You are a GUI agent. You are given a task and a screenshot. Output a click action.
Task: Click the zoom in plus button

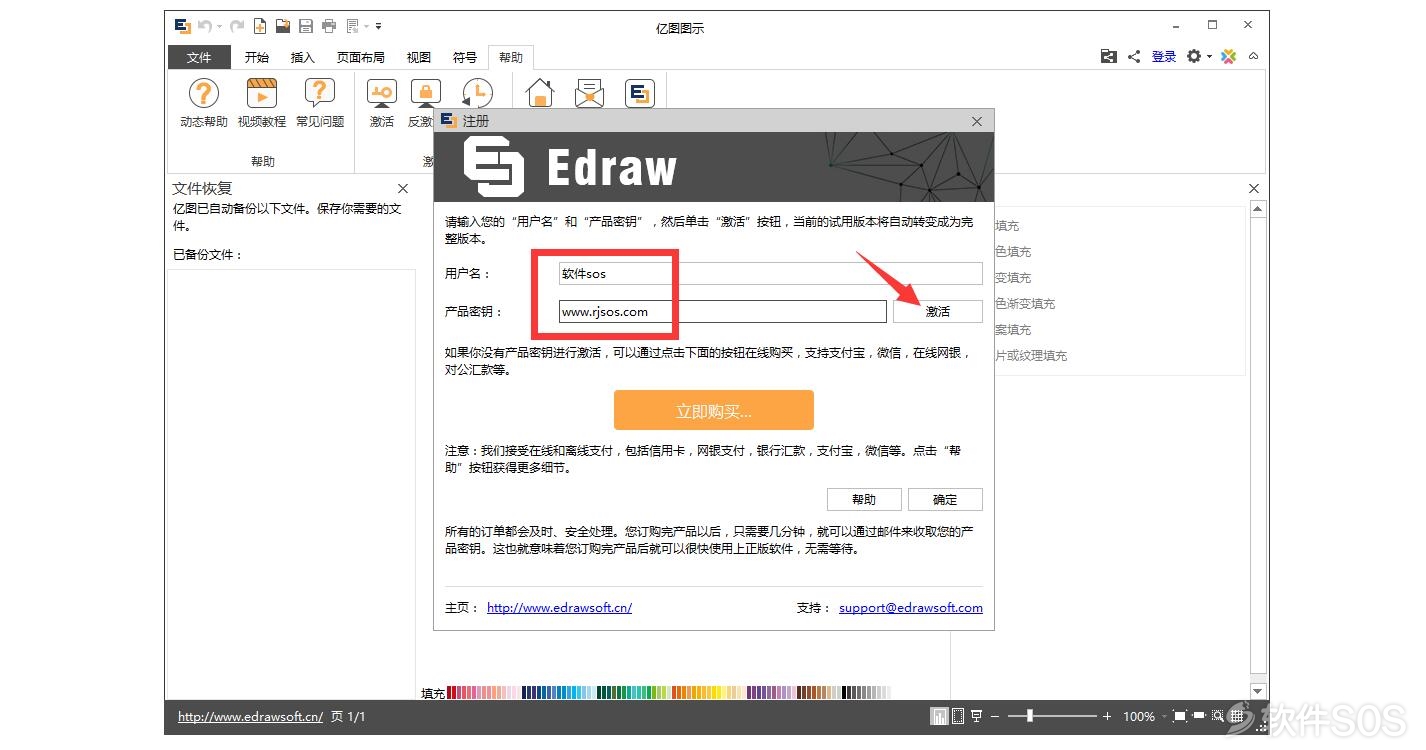tap(1107, 716)
